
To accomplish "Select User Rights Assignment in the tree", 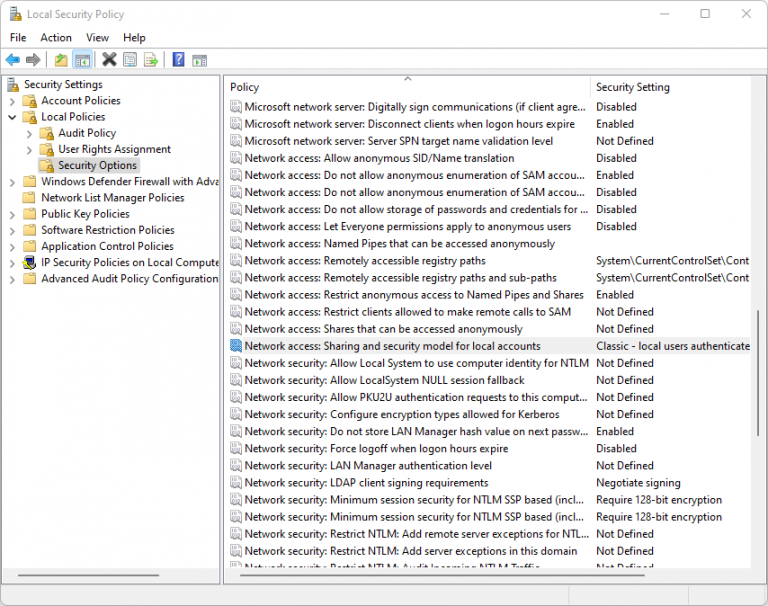I will click(x=115, y=149).
